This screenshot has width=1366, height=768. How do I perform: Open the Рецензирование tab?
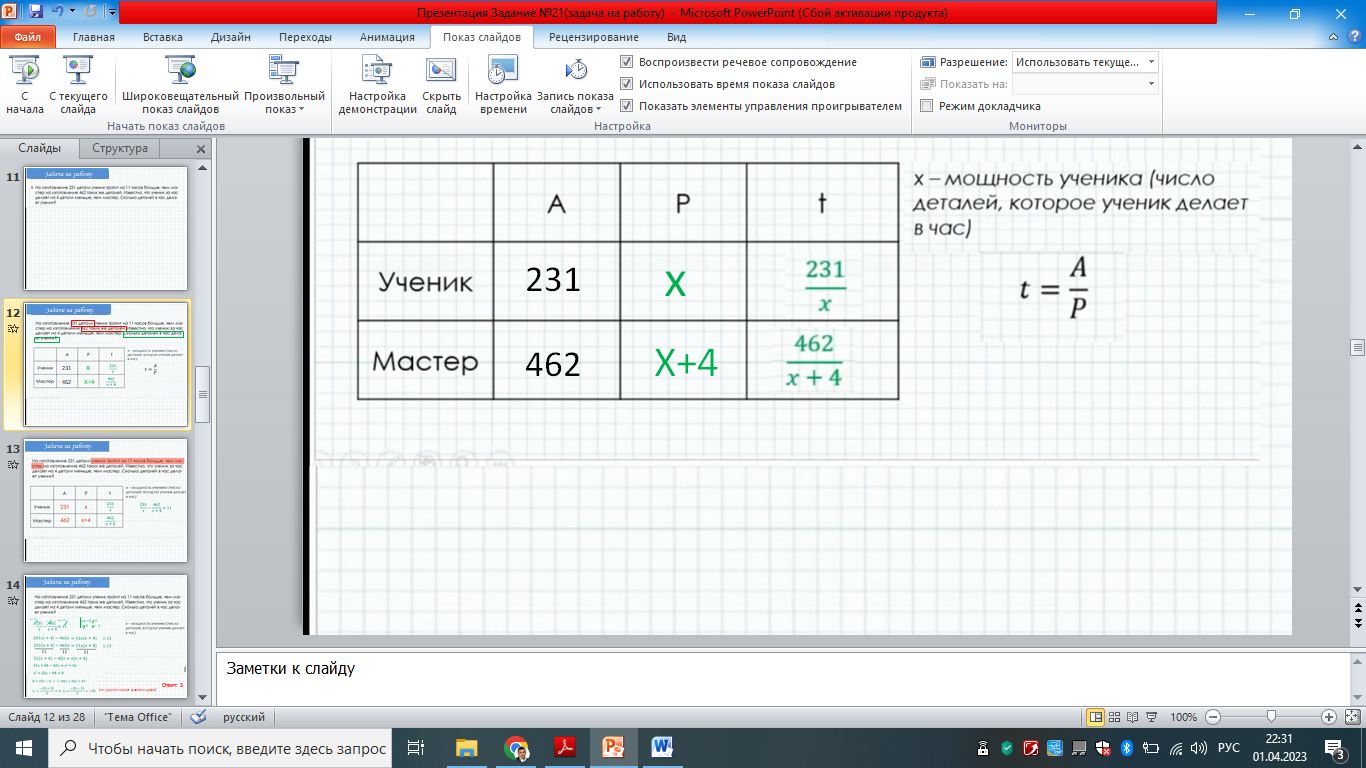(594, 37)
